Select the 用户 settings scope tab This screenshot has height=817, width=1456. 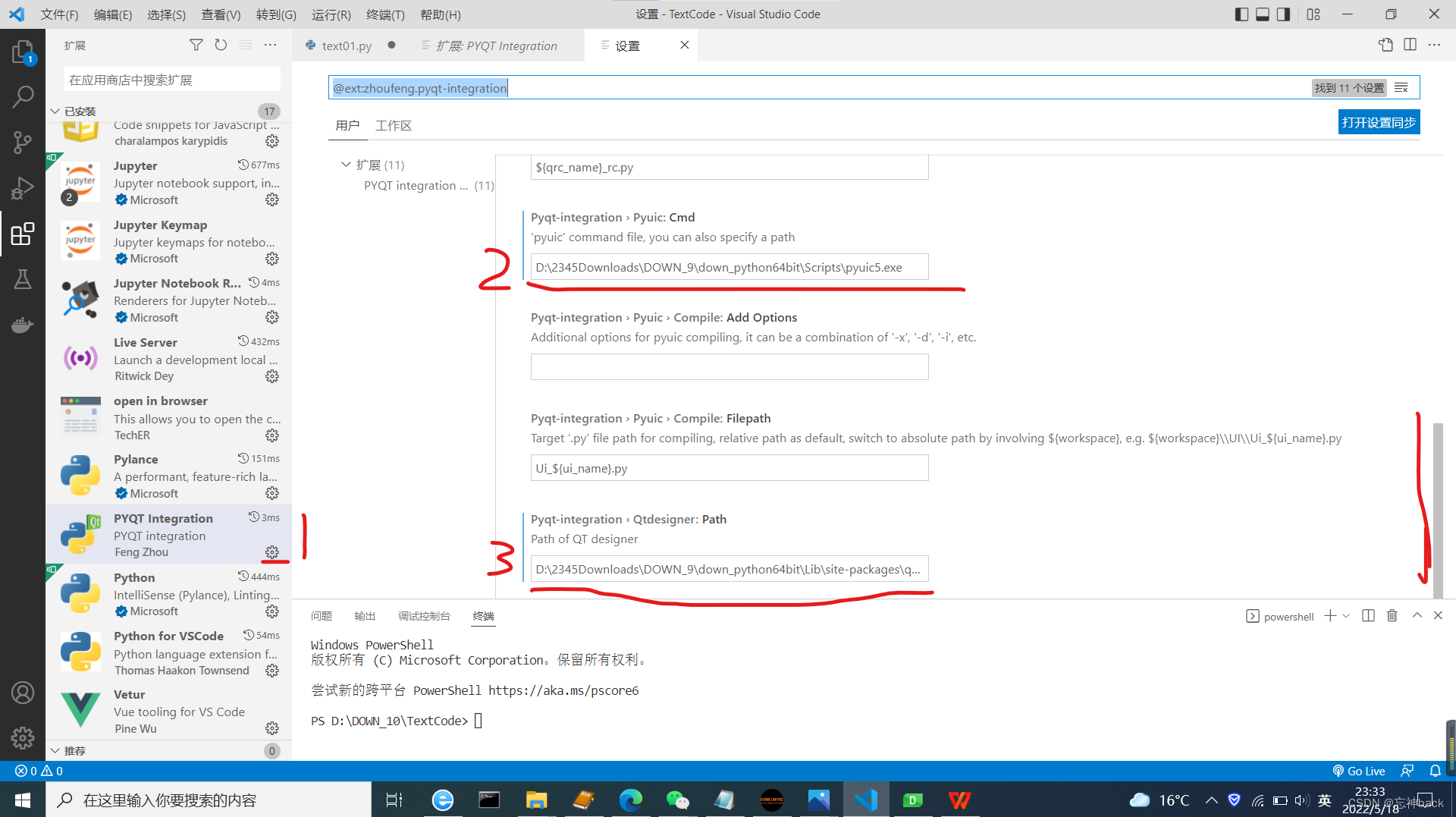347,125
